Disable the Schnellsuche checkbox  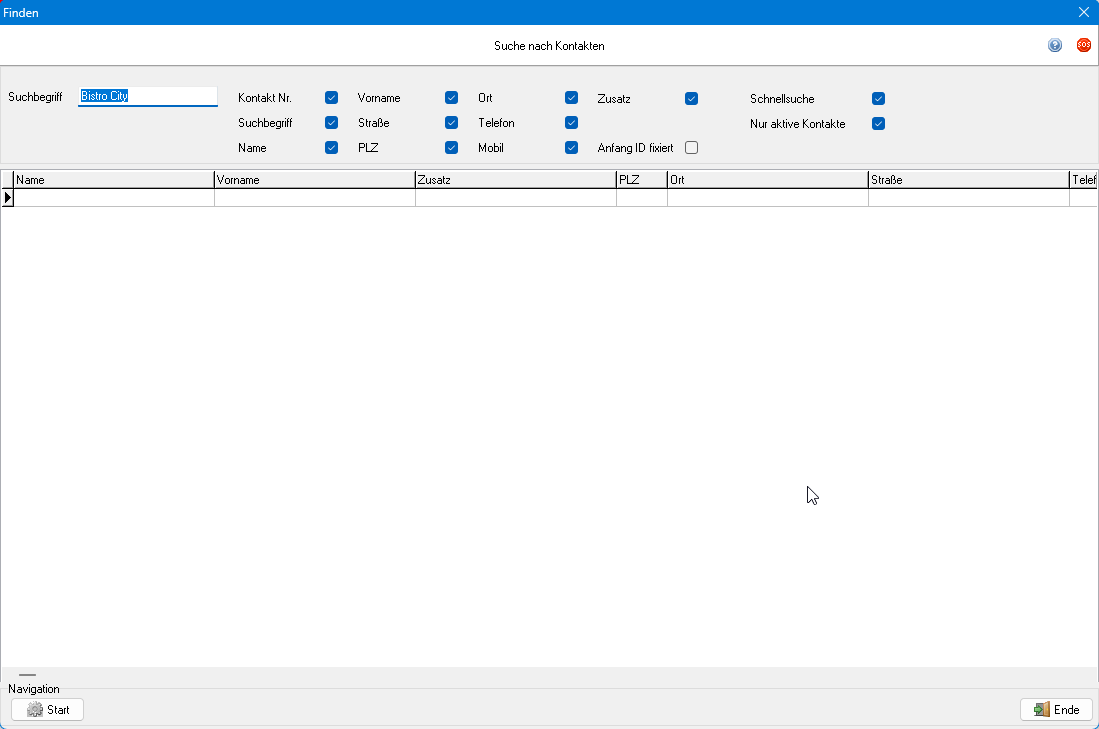pos(878,99)
